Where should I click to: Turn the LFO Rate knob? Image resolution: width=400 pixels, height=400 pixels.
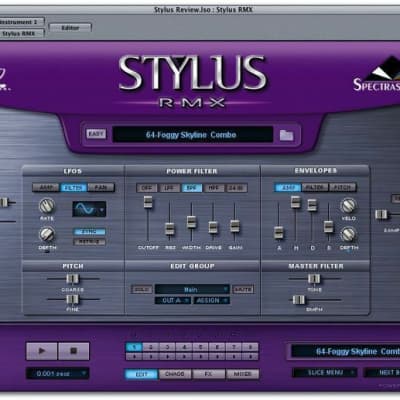click(x=47, y=206)
